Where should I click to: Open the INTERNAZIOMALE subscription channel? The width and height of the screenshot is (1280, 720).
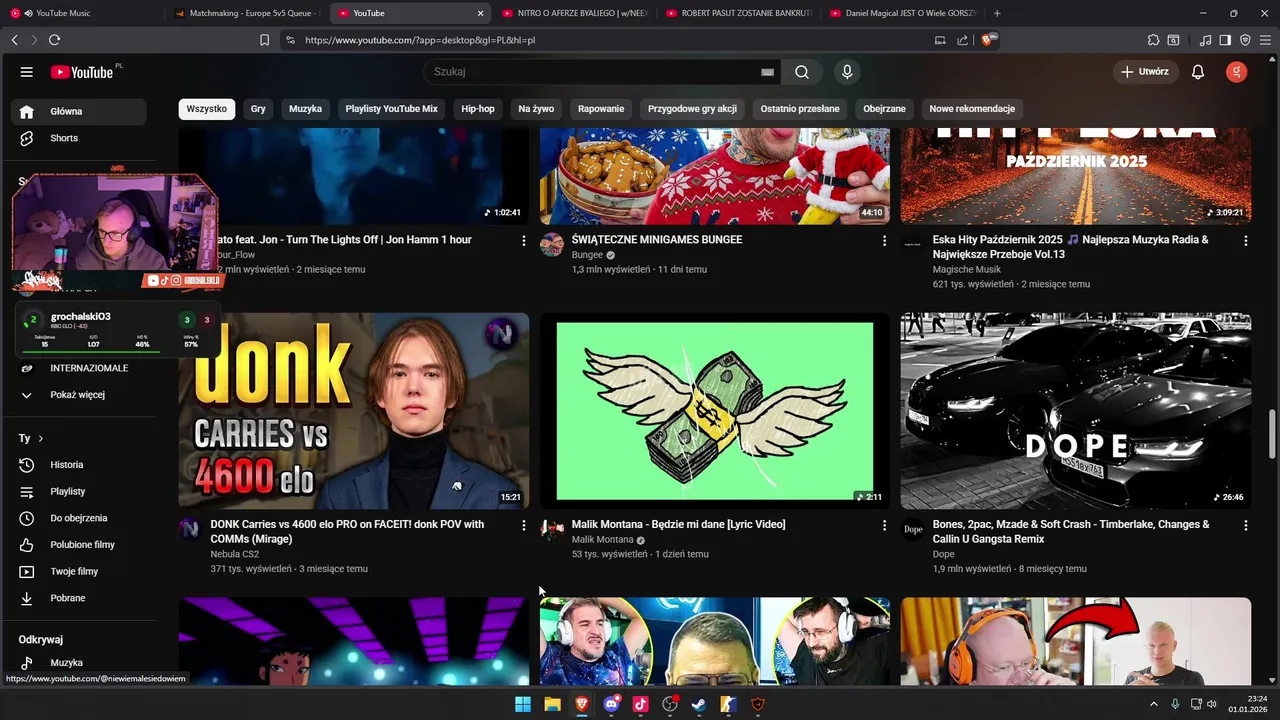tap(79, 368)
